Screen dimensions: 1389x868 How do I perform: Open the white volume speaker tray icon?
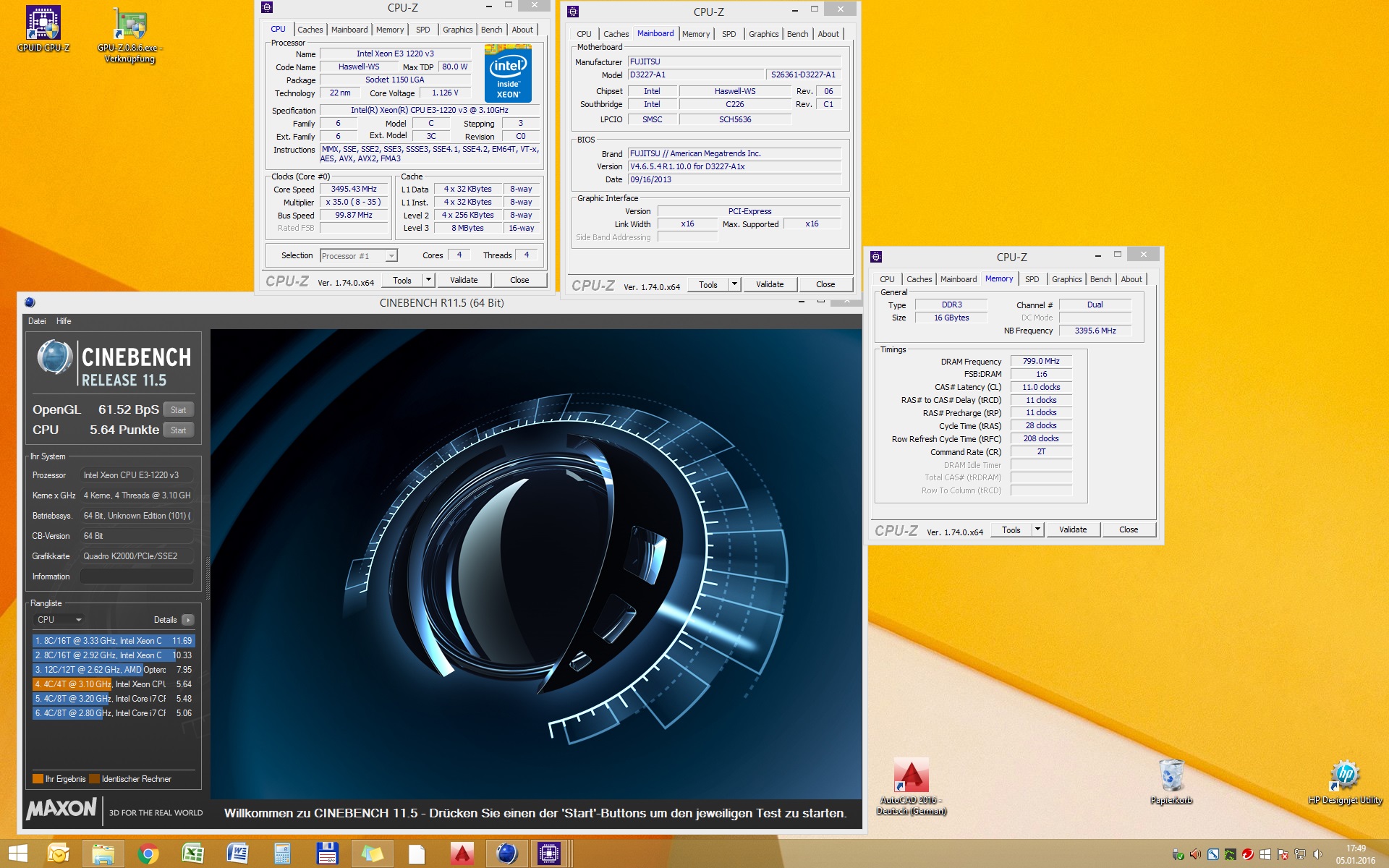coord(1317,854)
